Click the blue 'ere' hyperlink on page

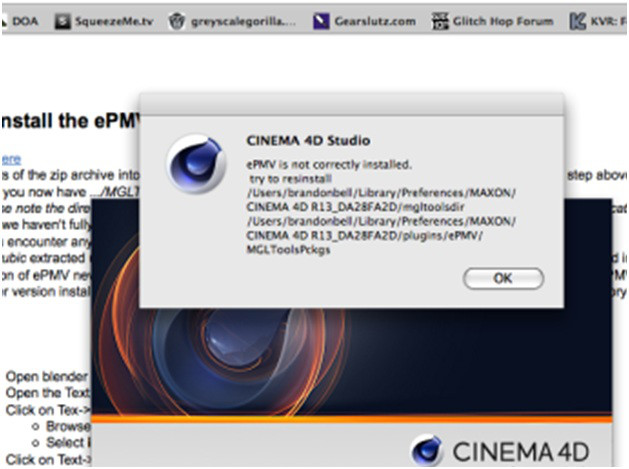click(x=11, y=159)
